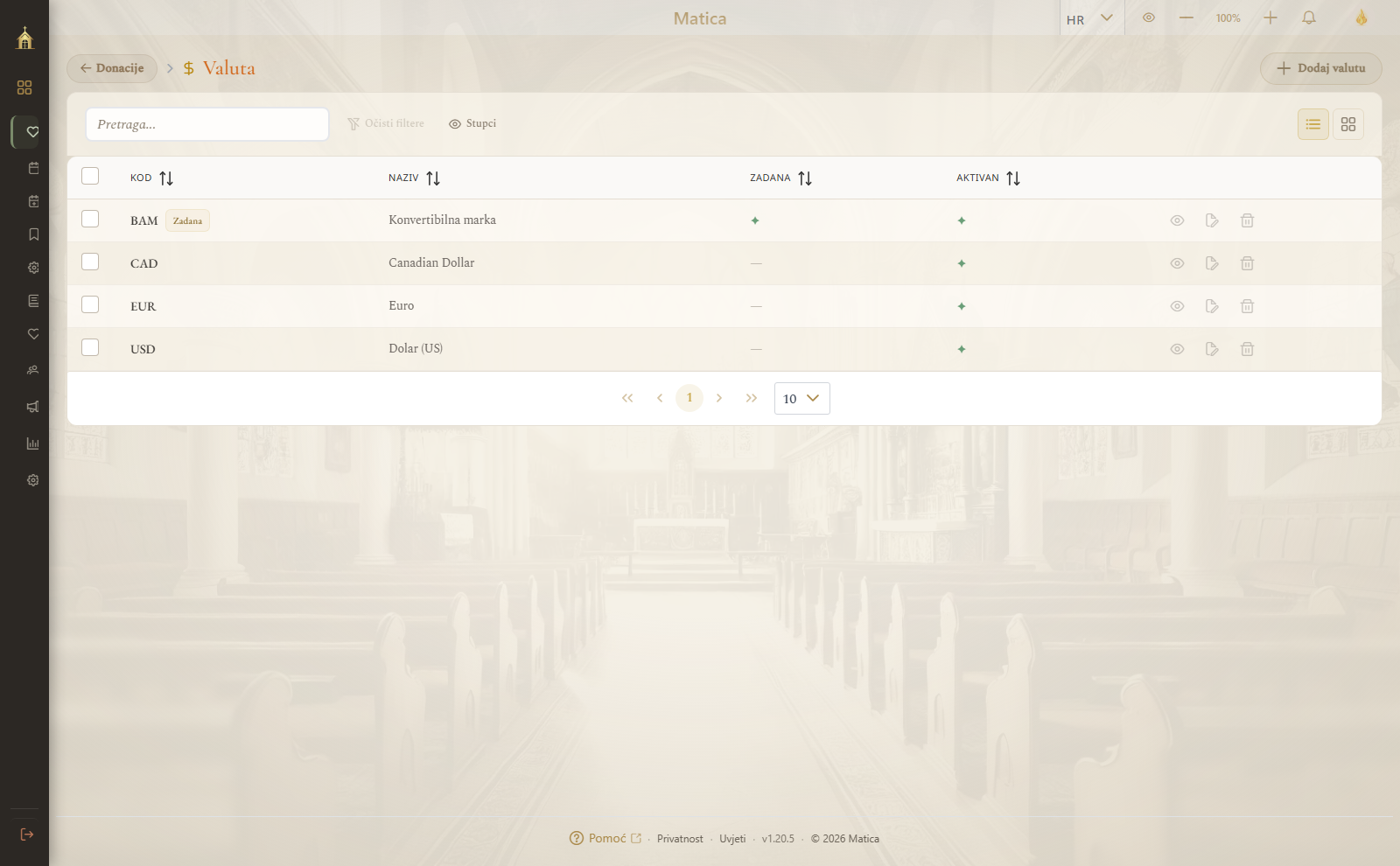This screenshot has height=866, width=1400.
Task: View details of BAM currency
Action: [1177, 220]
